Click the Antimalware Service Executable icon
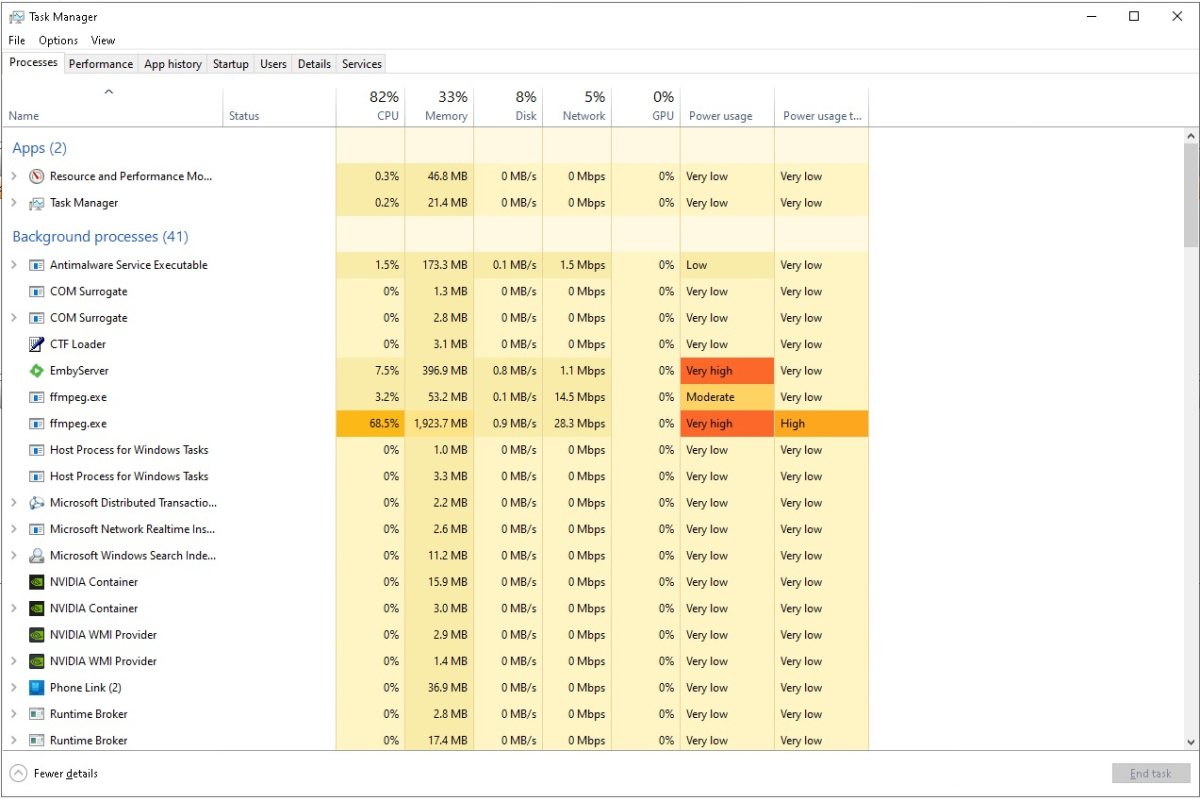 [37, 265]
